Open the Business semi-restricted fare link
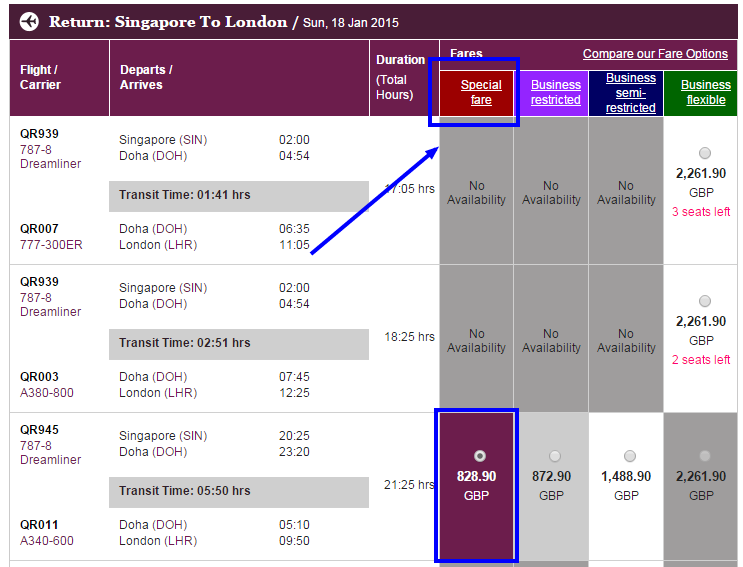This screenshot has width=743, height=567. [630, 93]
